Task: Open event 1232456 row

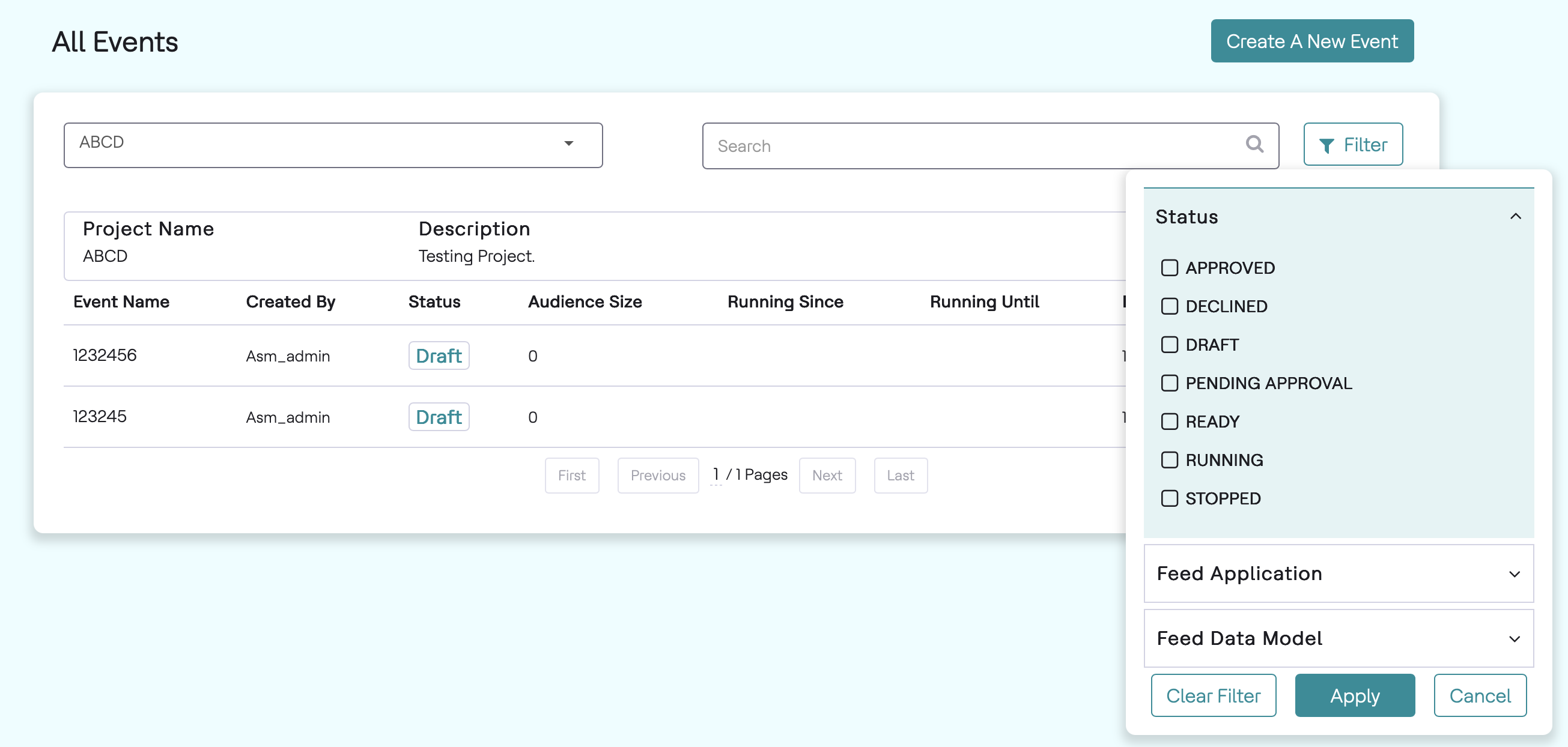Action: pos(105,355)
